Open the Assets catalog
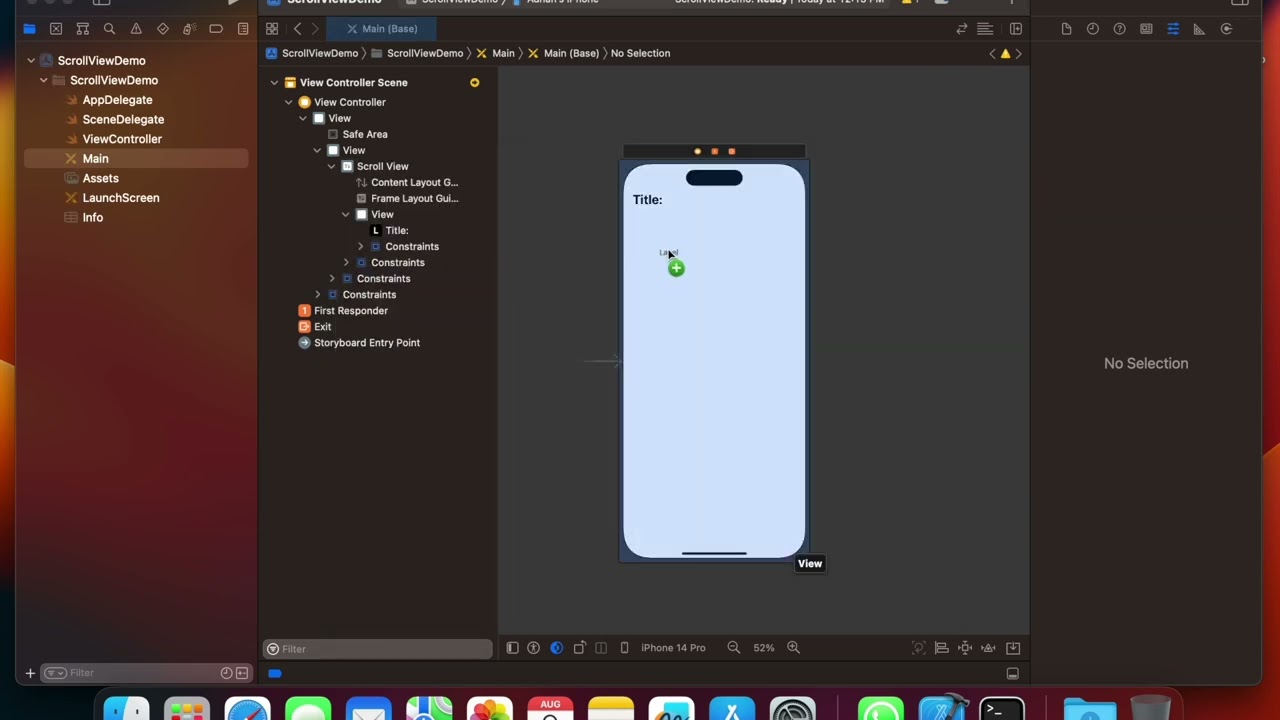This screenshot has height=720, width=1280. coord(100,178)
